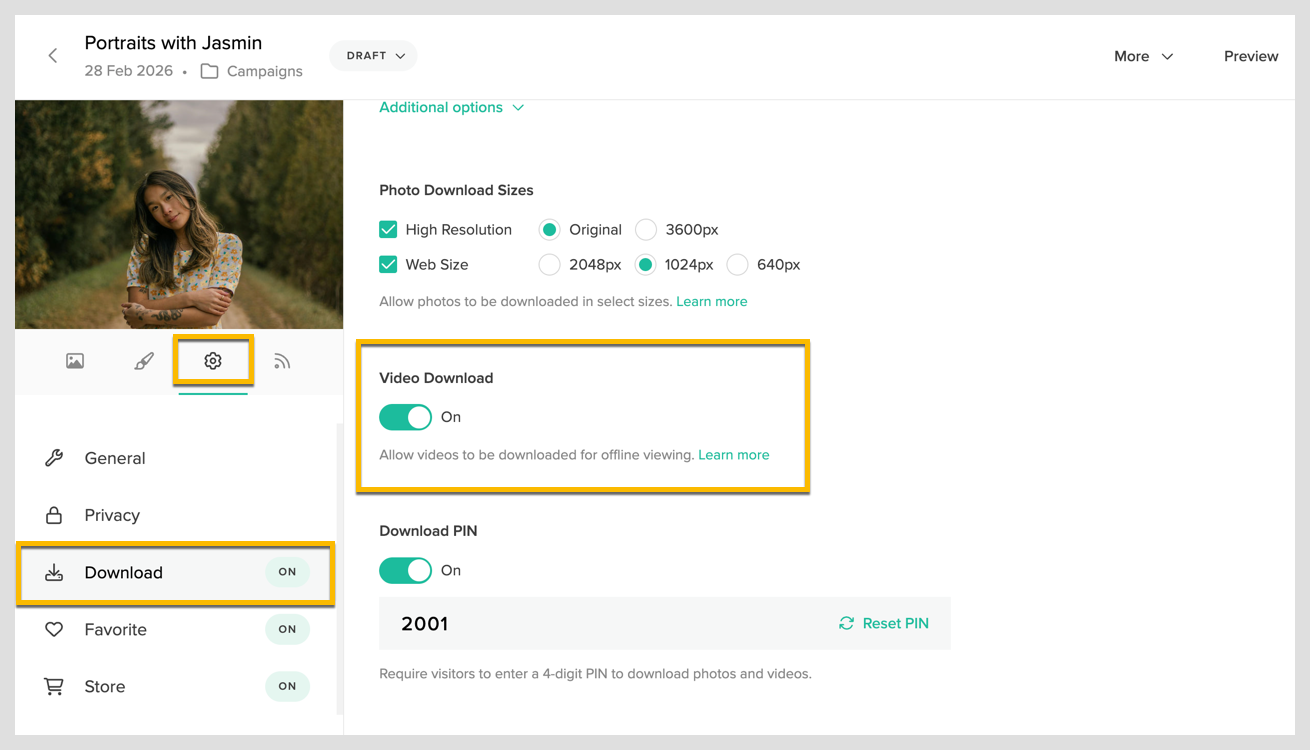
Task: Open the activity feed icon beside settings
Action: coord(282,361)
